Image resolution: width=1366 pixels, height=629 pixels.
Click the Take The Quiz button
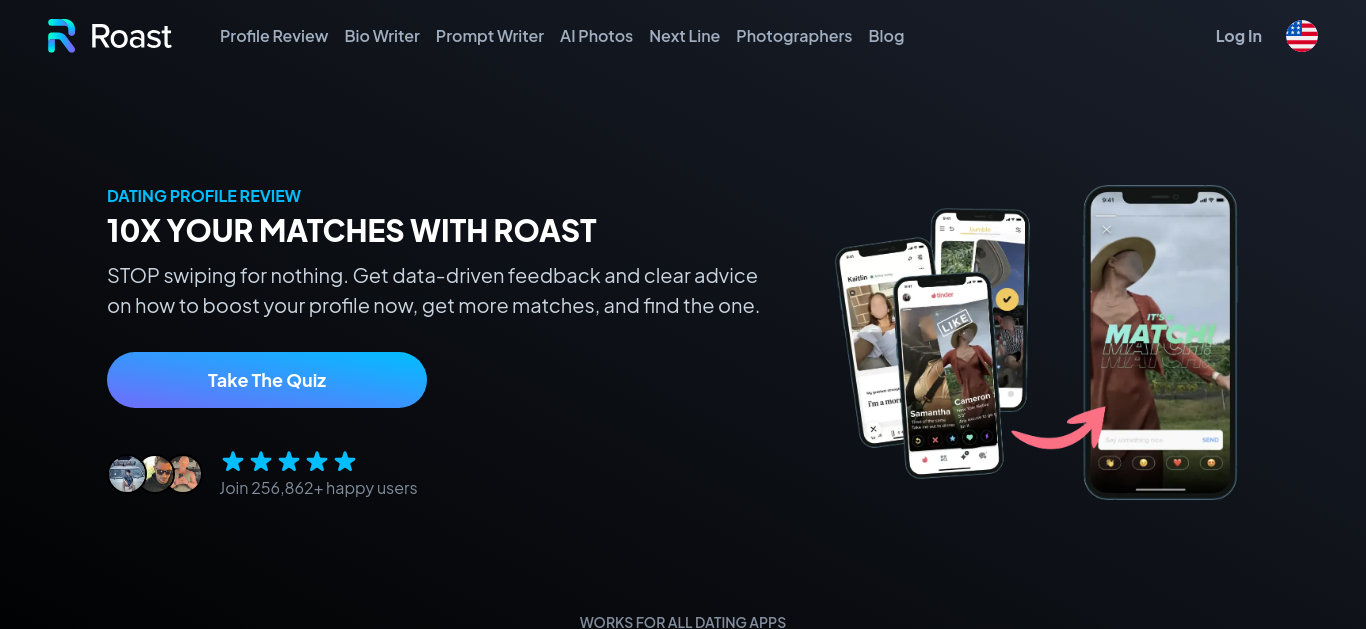coord(267,380)
